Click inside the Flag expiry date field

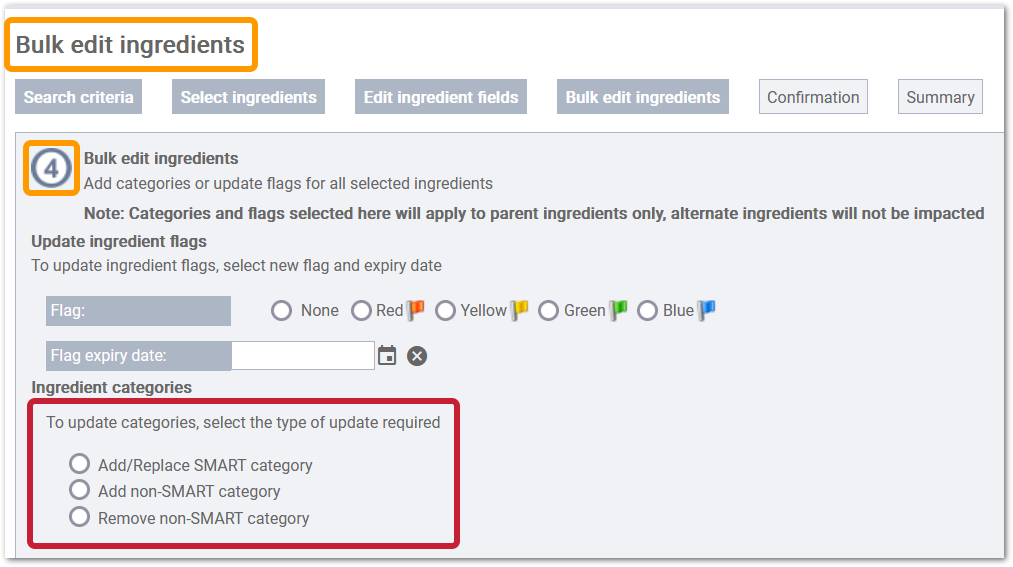[302, 356]
